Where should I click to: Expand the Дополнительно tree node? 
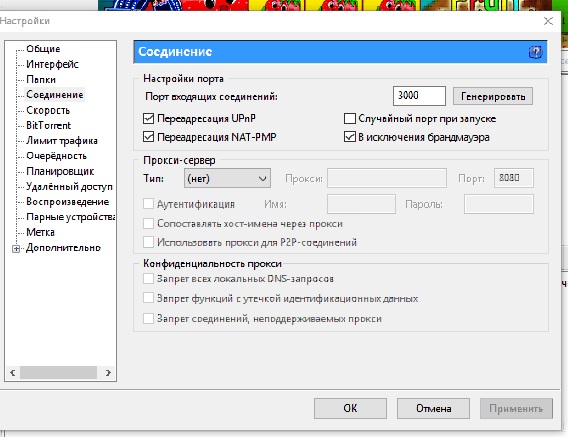(x=16, y=249)
